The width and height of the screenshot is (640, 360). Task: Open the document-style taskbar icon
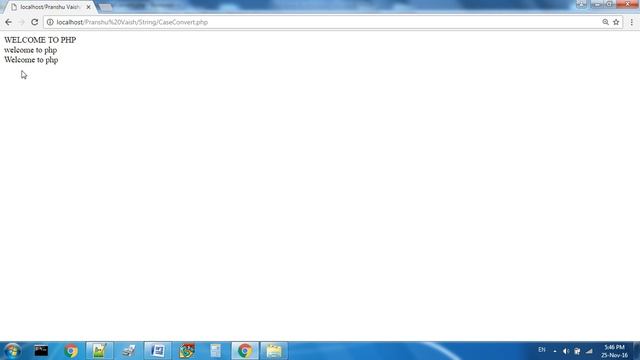(x=216, y=351)
